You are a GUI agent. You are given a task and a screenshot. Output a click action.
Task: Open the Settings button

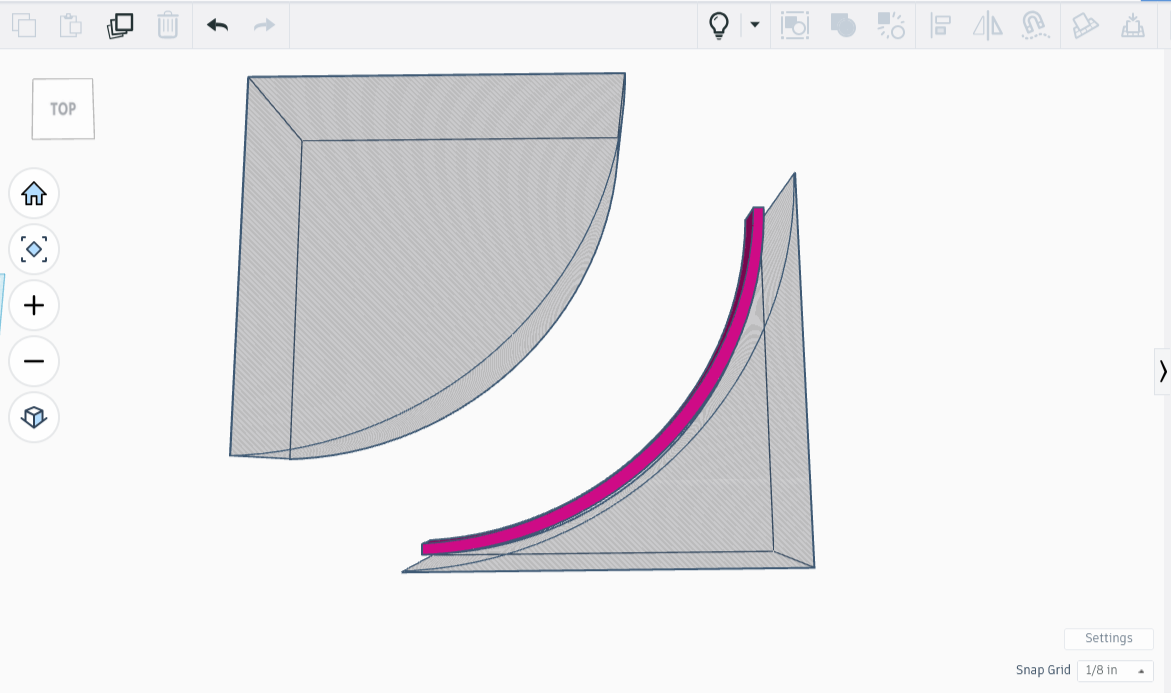pos(1108,638)
